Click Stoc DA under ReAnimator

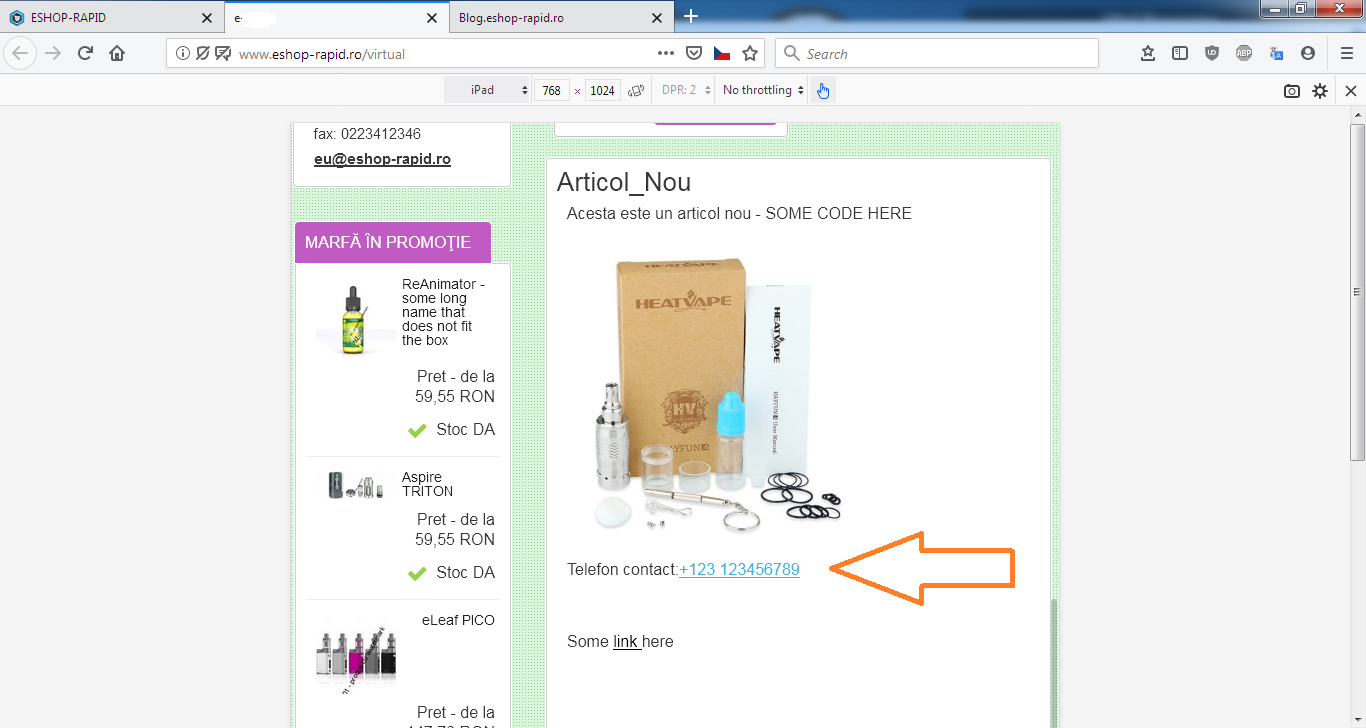point(452,430)
